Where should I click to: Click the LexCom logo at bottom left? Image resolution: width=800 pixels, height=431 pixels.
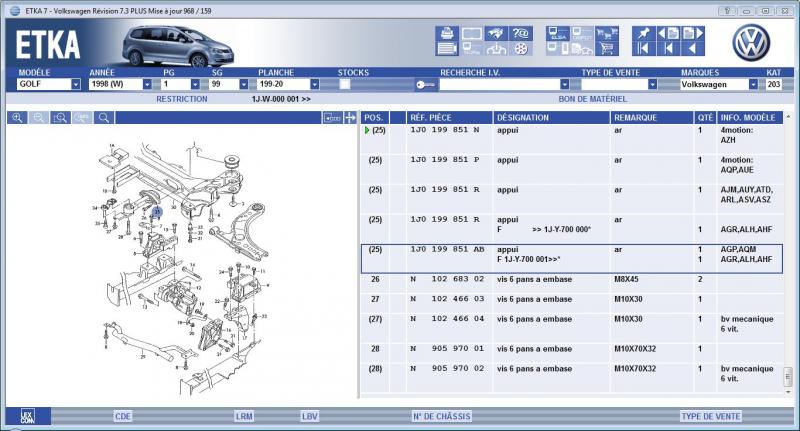coord(28,416)
